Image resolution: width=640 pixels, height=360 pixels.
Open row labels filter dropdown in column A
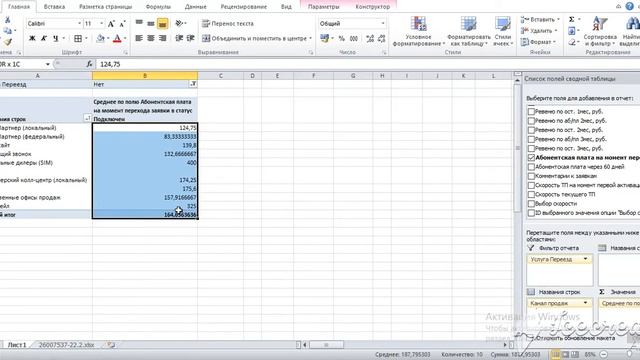pos(87,118)
